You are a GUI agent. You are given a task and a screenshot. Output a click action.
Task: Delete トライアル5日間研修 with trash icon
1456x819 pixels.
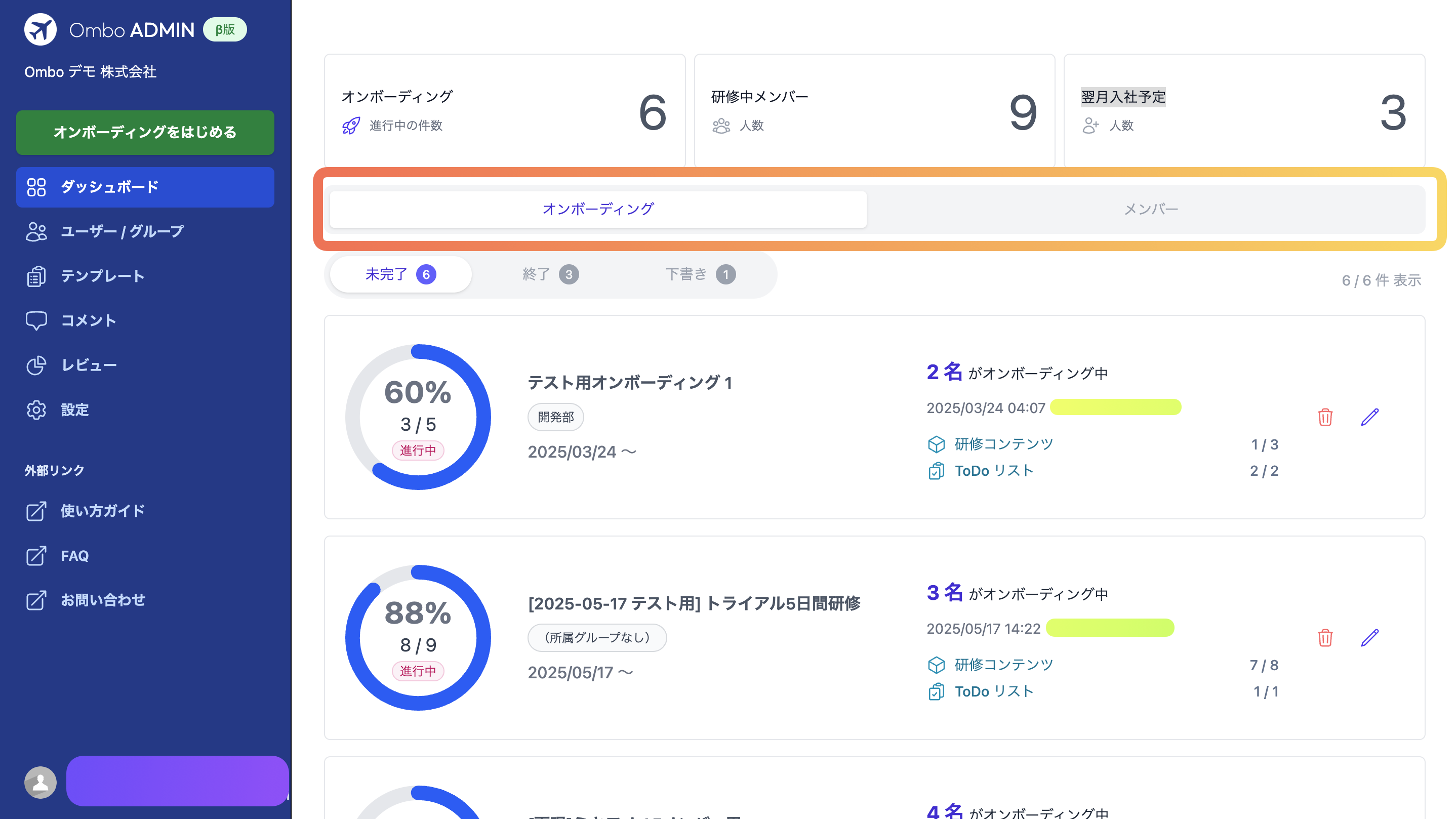coord(1325,638)
